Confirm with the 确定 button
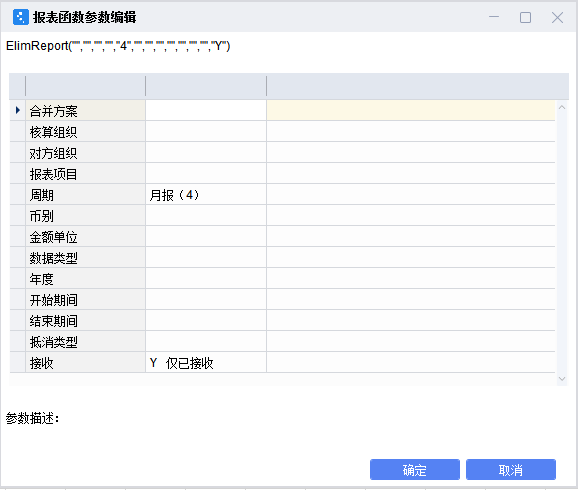 click(x=415, y=470)
